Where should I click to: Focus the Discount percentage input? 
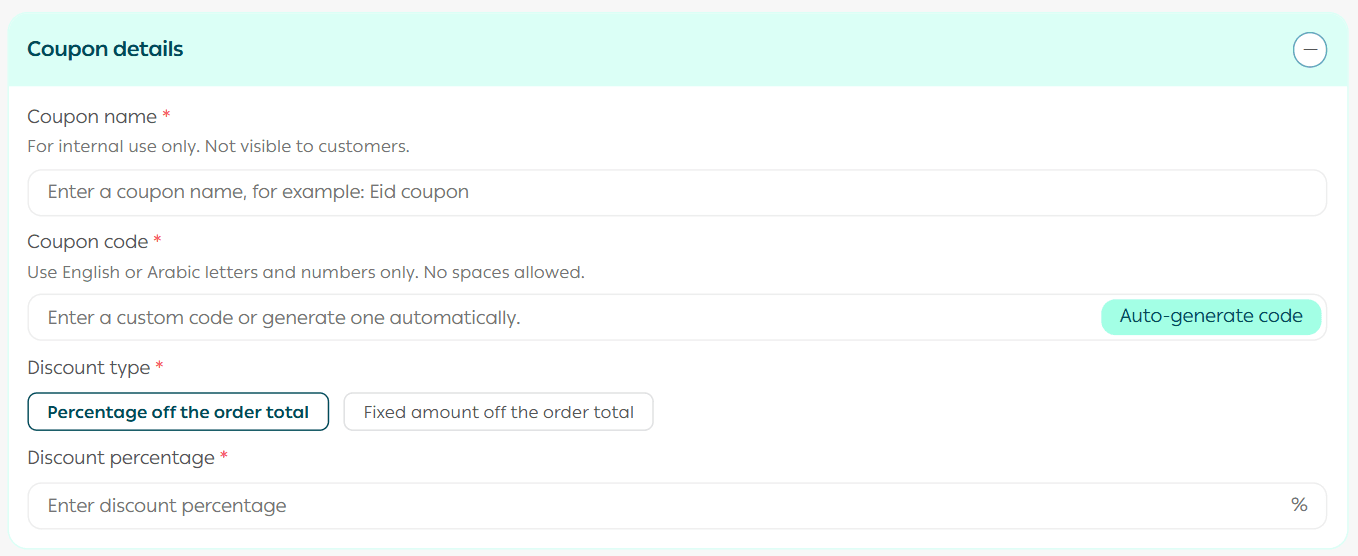650,506
